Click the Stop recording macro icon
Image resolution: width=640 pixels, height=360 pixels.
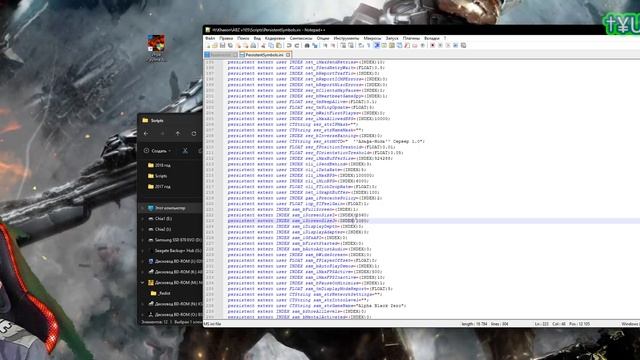click(x=440, y=45)
